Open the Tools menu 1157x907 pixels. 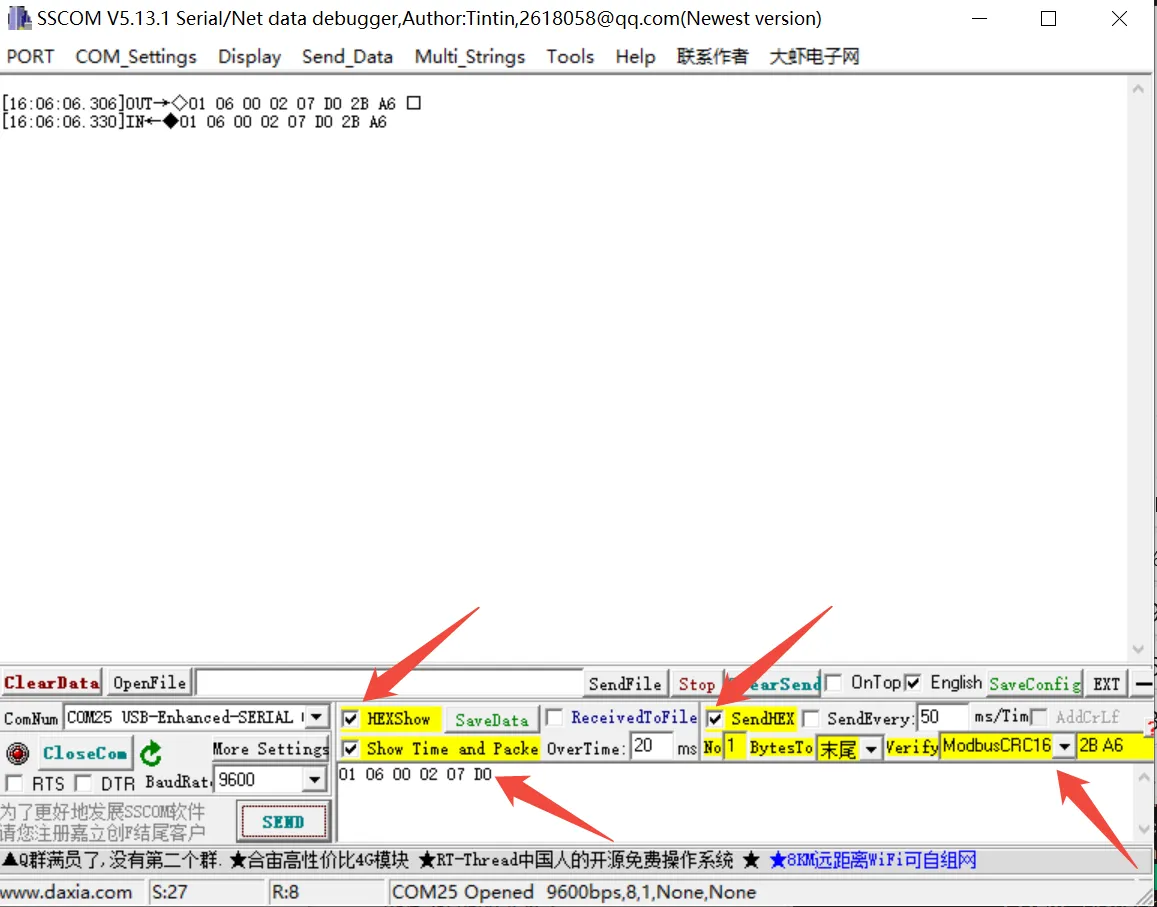[570, 57]
